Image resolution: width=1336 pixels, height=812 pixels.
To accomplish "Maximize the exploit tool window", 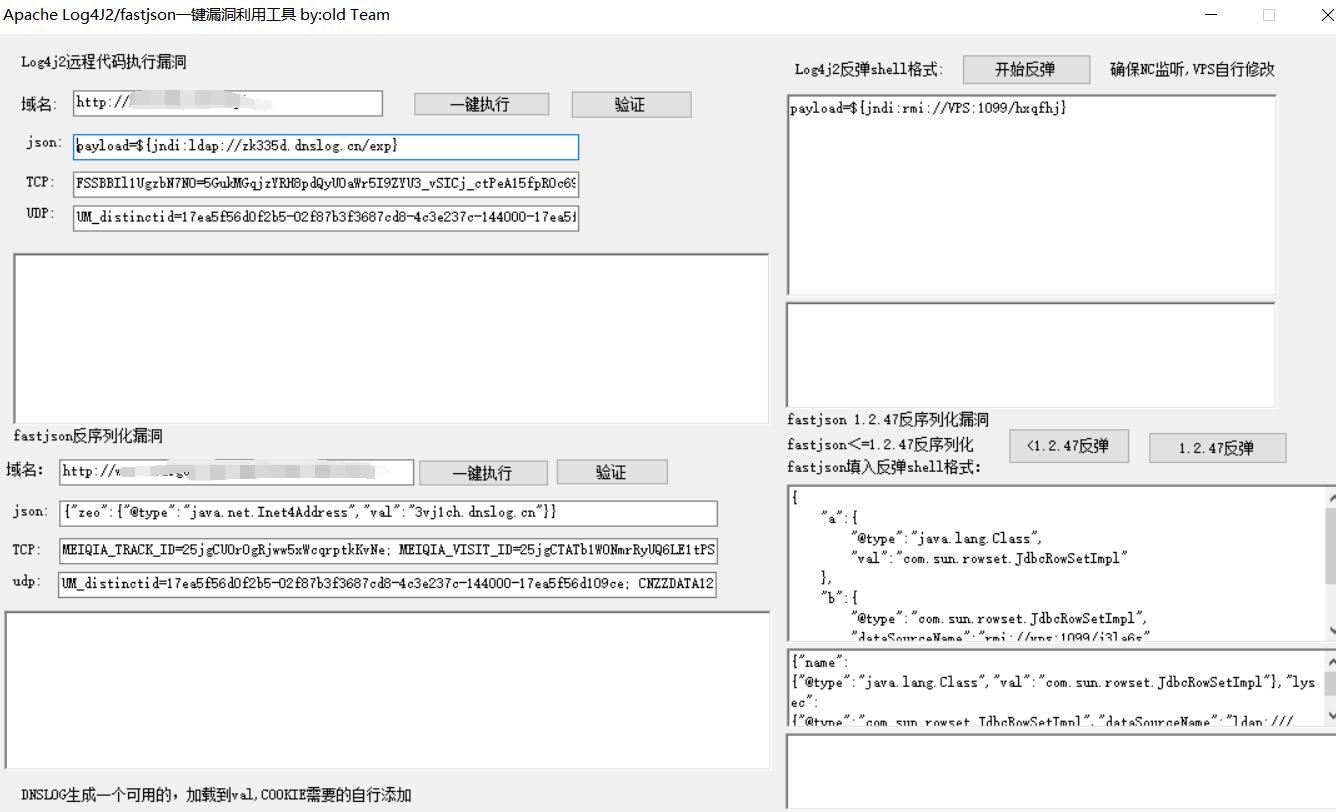I will tap(1269, 15).
